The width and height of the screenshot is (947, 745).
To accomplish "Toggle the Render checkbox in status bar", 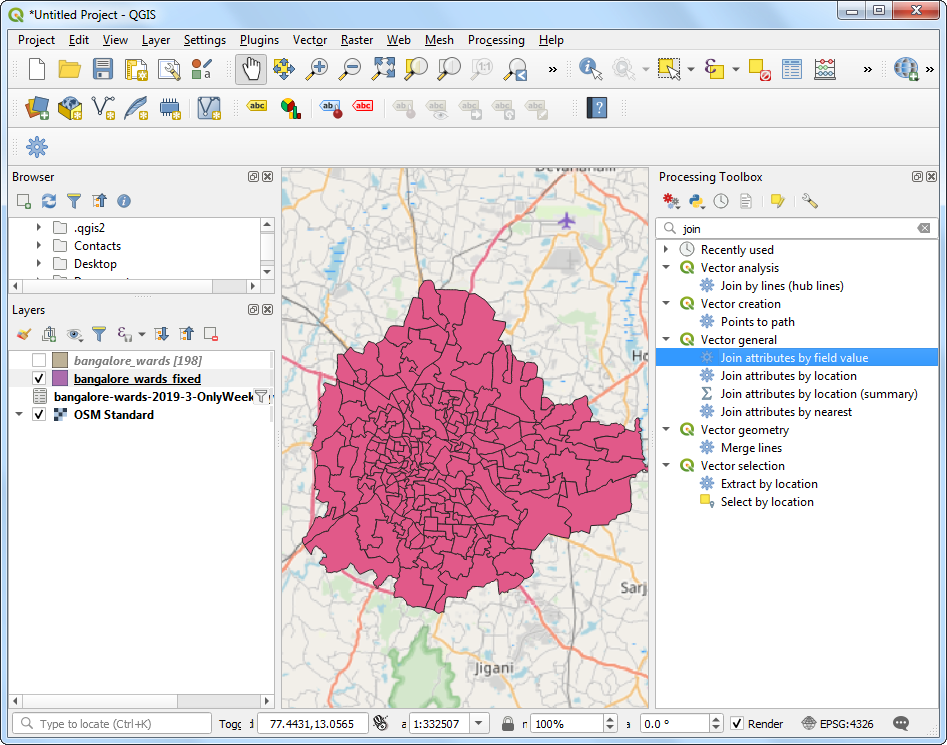I will [x=737, y=724].
